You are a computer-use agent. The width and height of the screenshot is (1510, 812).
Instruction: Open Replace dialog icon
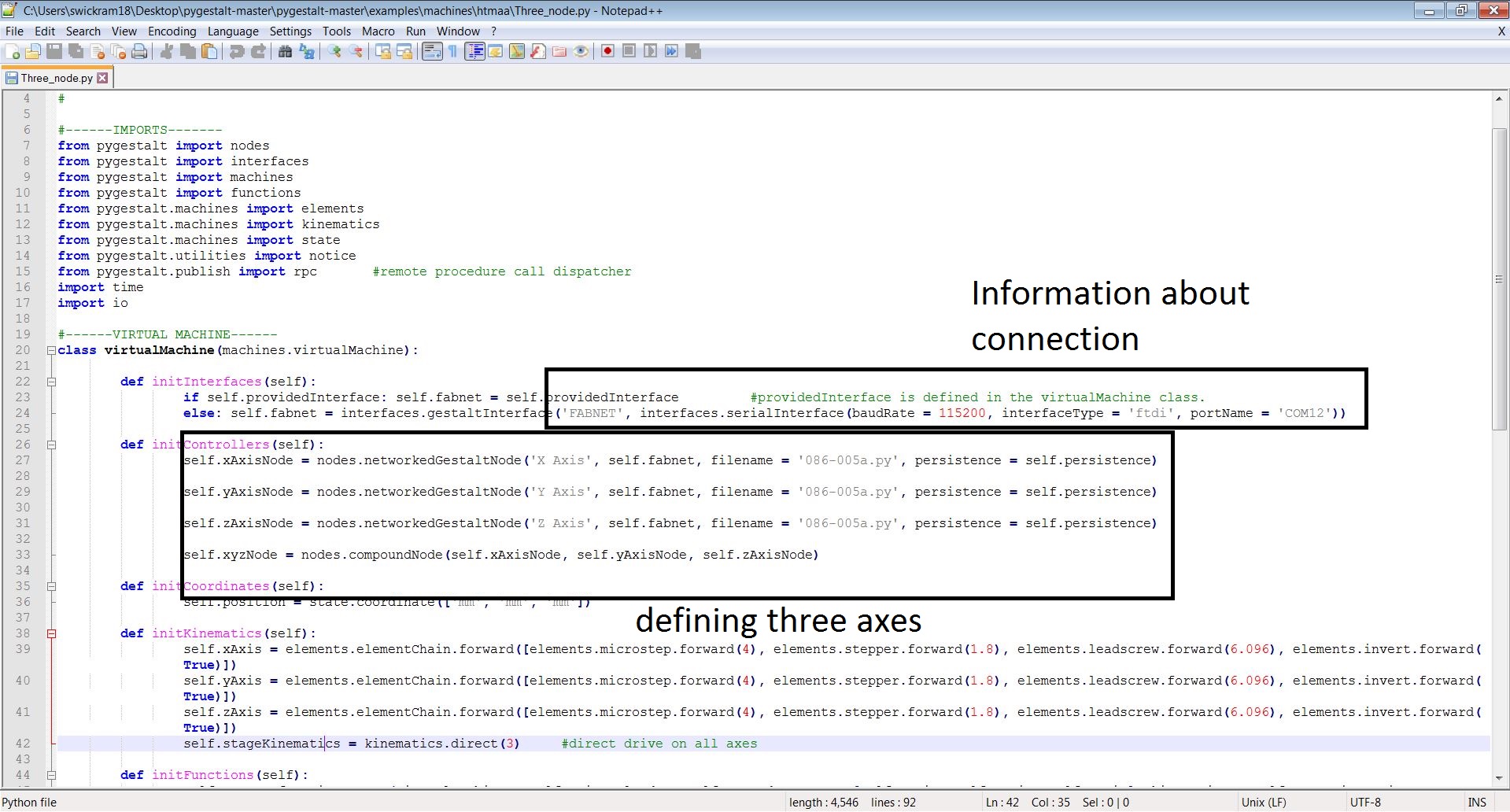coord(307,51)
